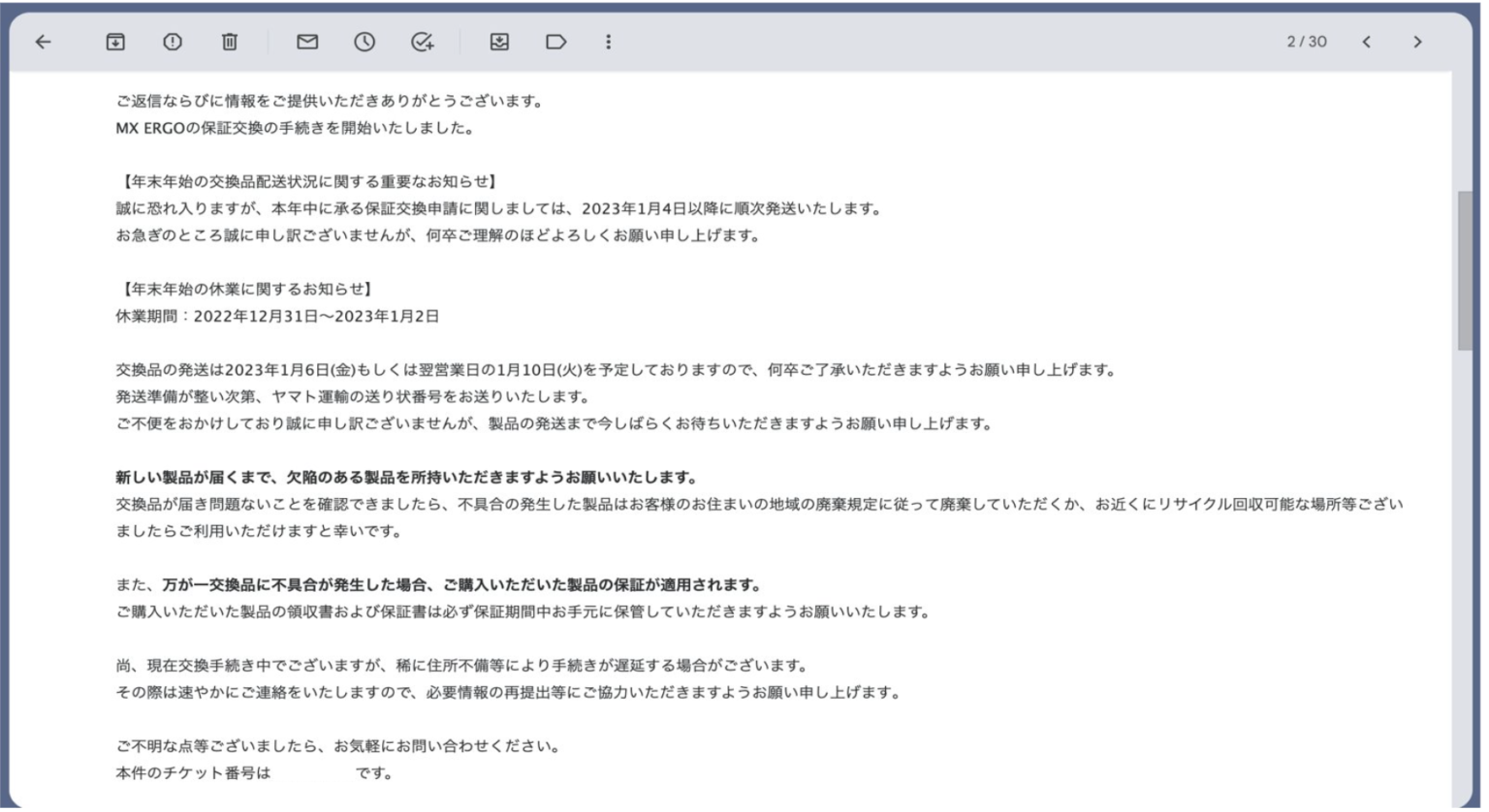
Task: Open the three-dot More options menu
Action: (608, 41)
